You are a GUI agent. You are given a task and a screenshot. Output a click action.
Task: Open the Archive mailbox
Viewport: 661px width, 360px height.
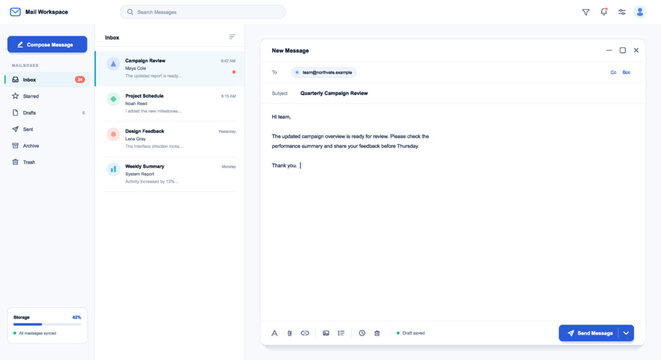(47, 145)
